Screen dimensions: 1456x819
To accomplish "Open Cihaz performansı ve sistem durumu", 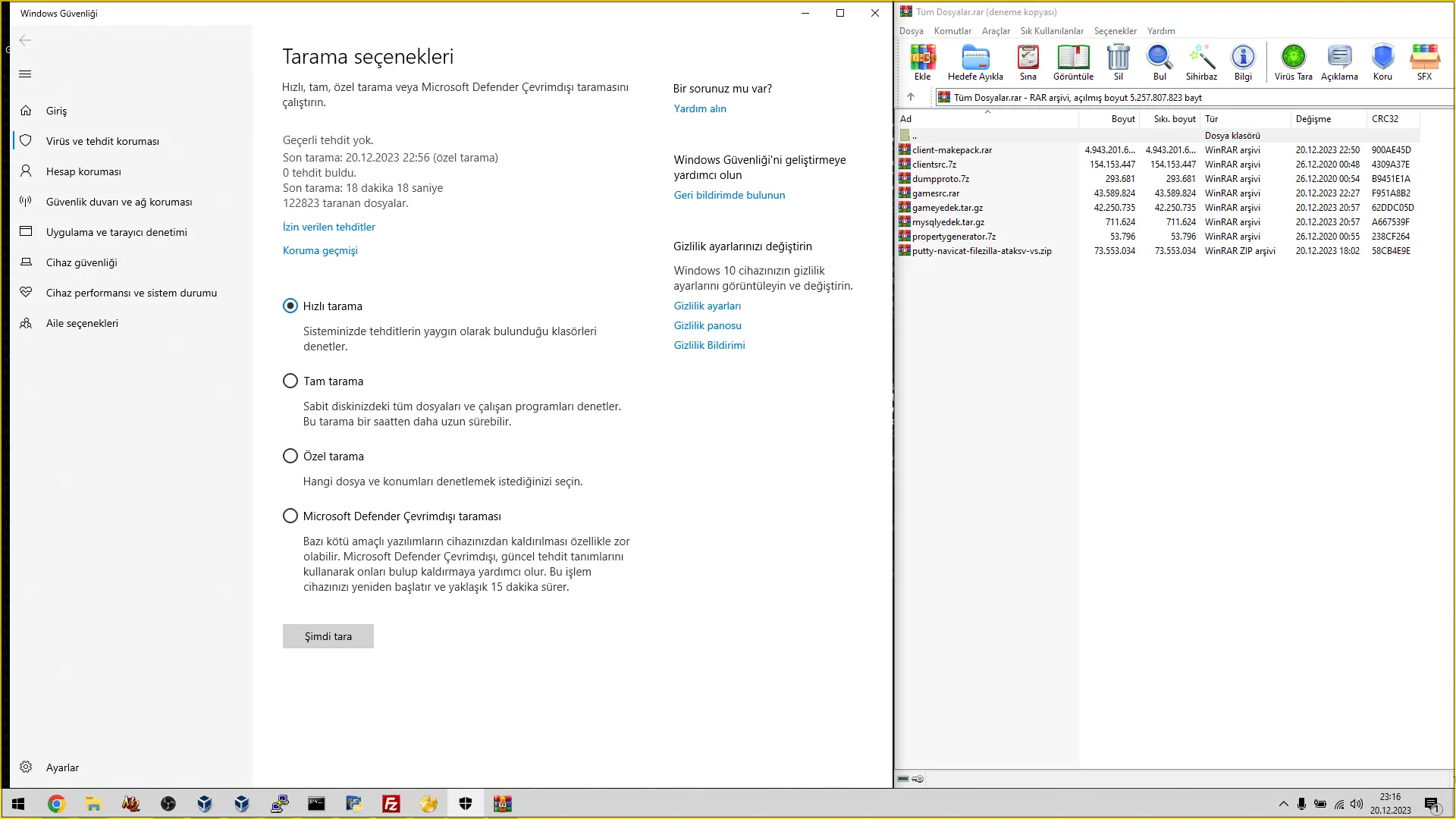I will [x=132, y=293].
